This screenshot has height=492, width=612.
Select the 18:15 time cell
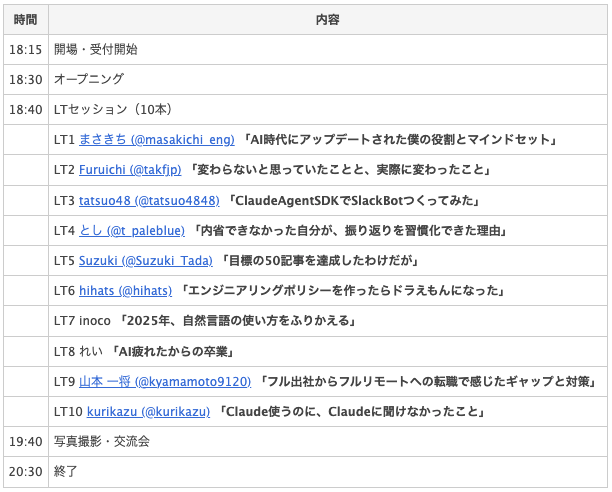(x=25, y=49)
